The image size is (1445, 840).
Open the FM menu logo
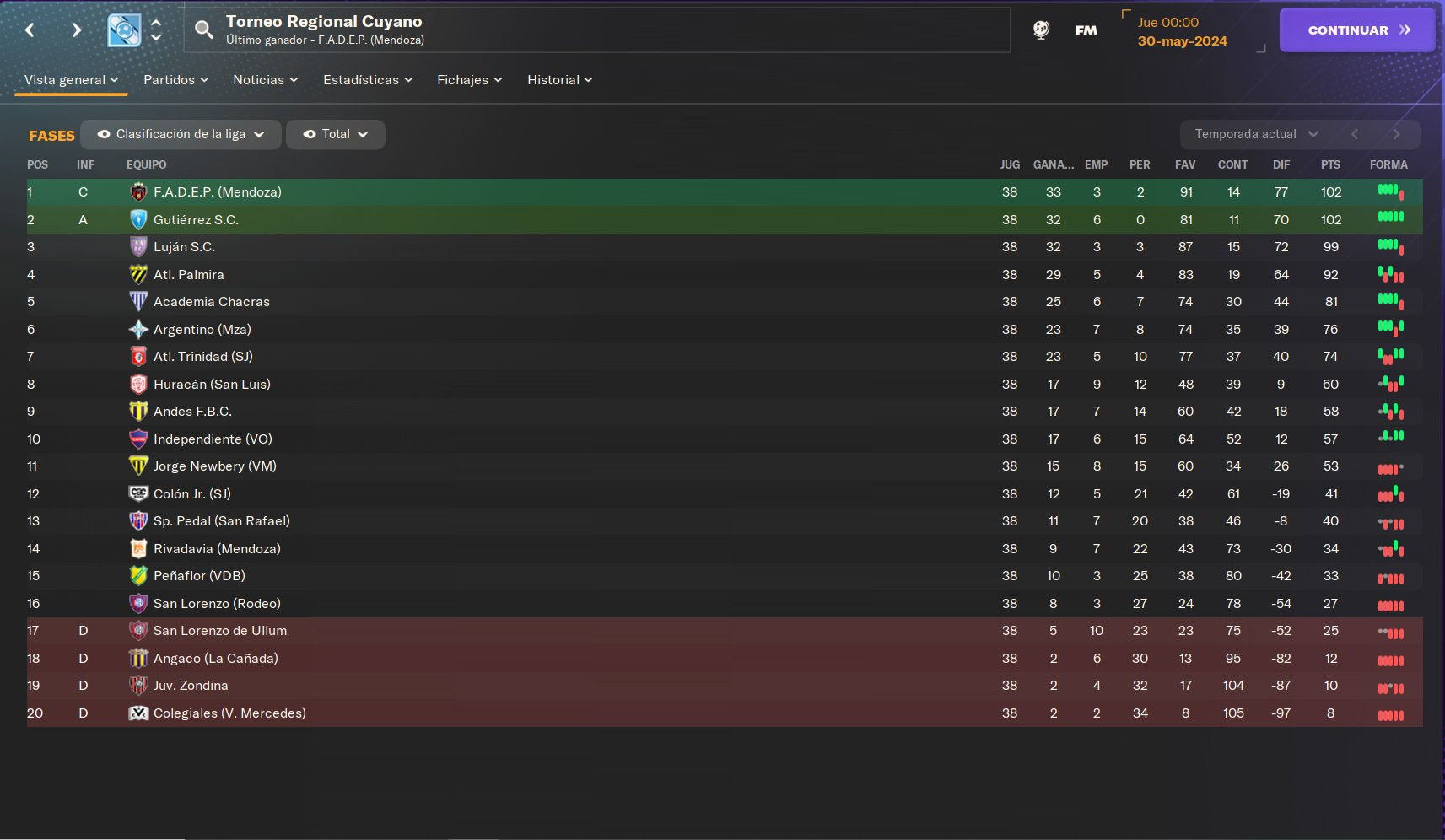click(x=1086, y=30)
